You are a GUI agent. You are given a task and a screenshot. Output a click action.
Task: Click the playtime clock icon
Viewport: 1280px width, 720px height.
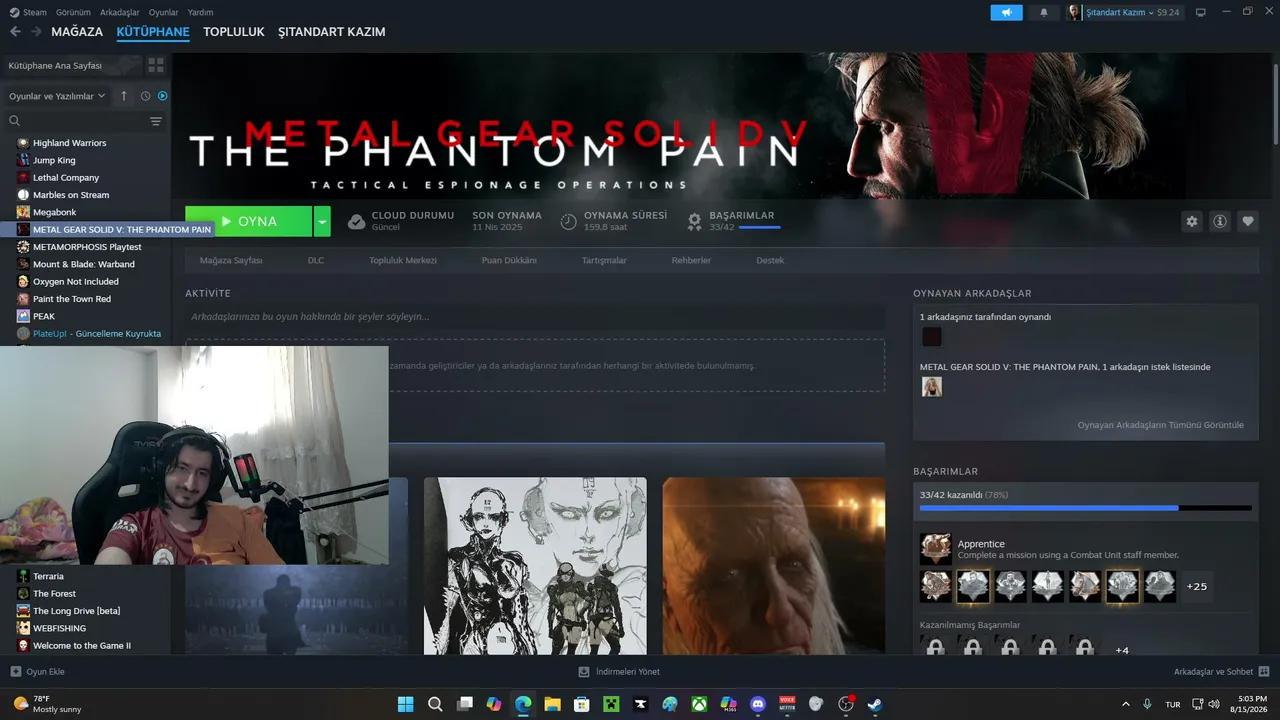click(x=568, y=222)
